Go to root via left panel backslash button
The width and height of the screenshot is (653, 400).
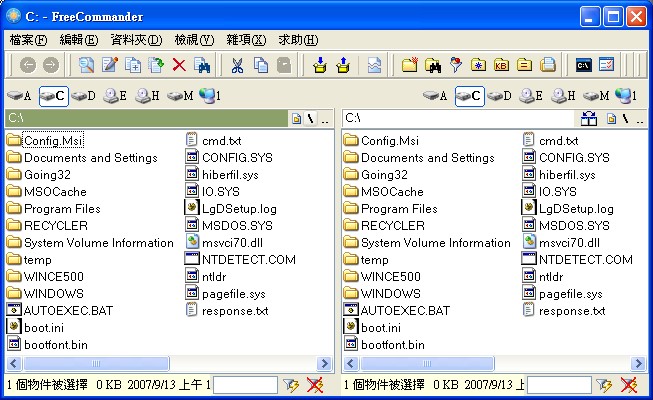click(310, 119)
